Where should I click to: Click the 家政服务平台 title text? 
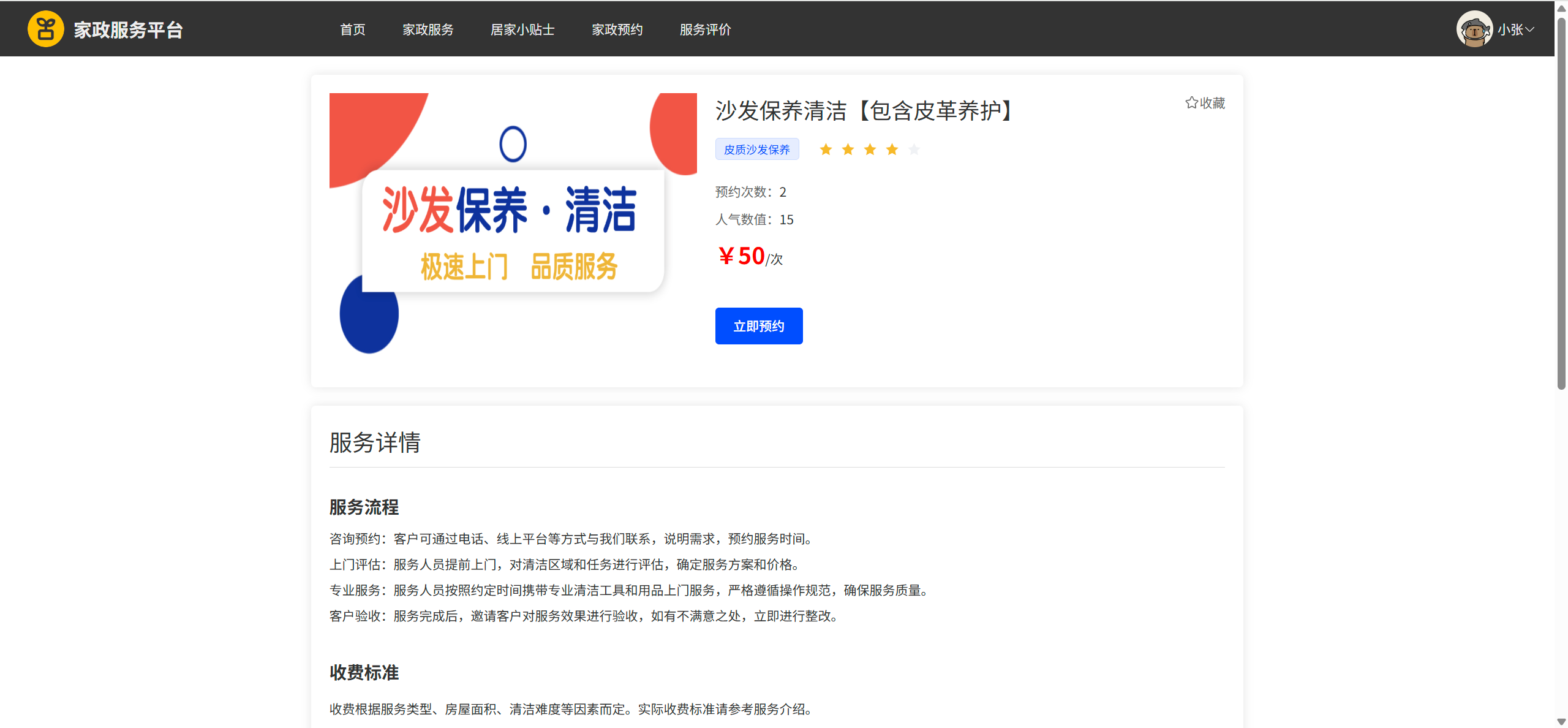129,29
